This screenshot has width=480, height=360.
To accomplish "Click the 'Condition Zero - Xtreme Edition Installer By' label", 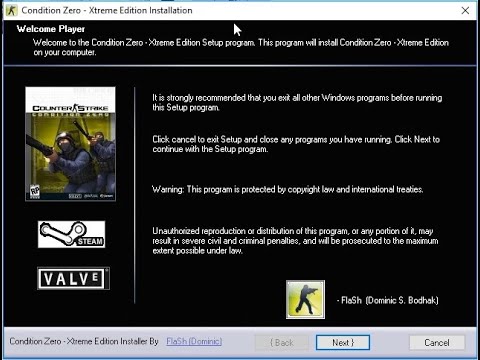I will 84,341.
